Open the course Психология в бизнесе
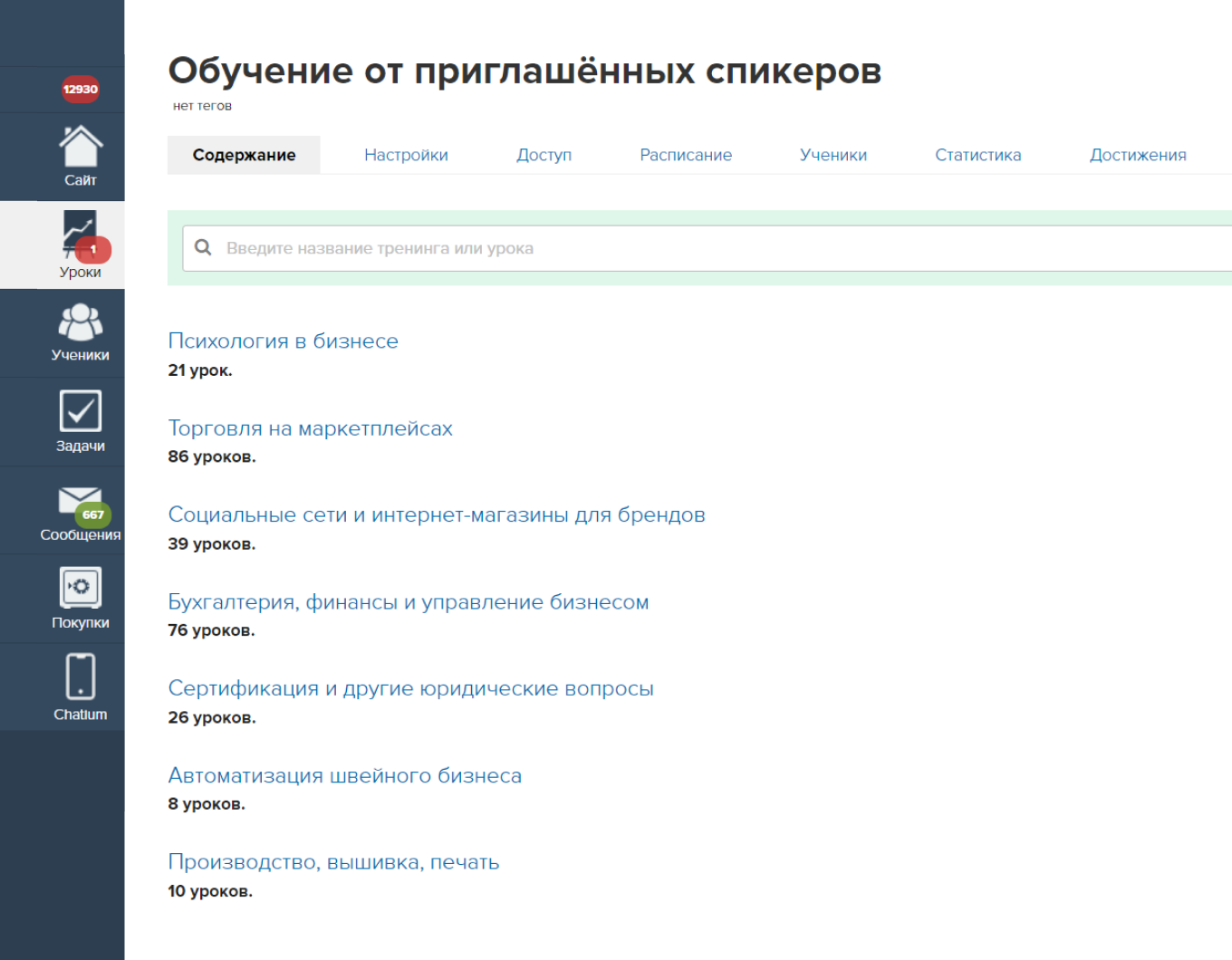This screenshot has height=960, width=1232. click(284, 341)
